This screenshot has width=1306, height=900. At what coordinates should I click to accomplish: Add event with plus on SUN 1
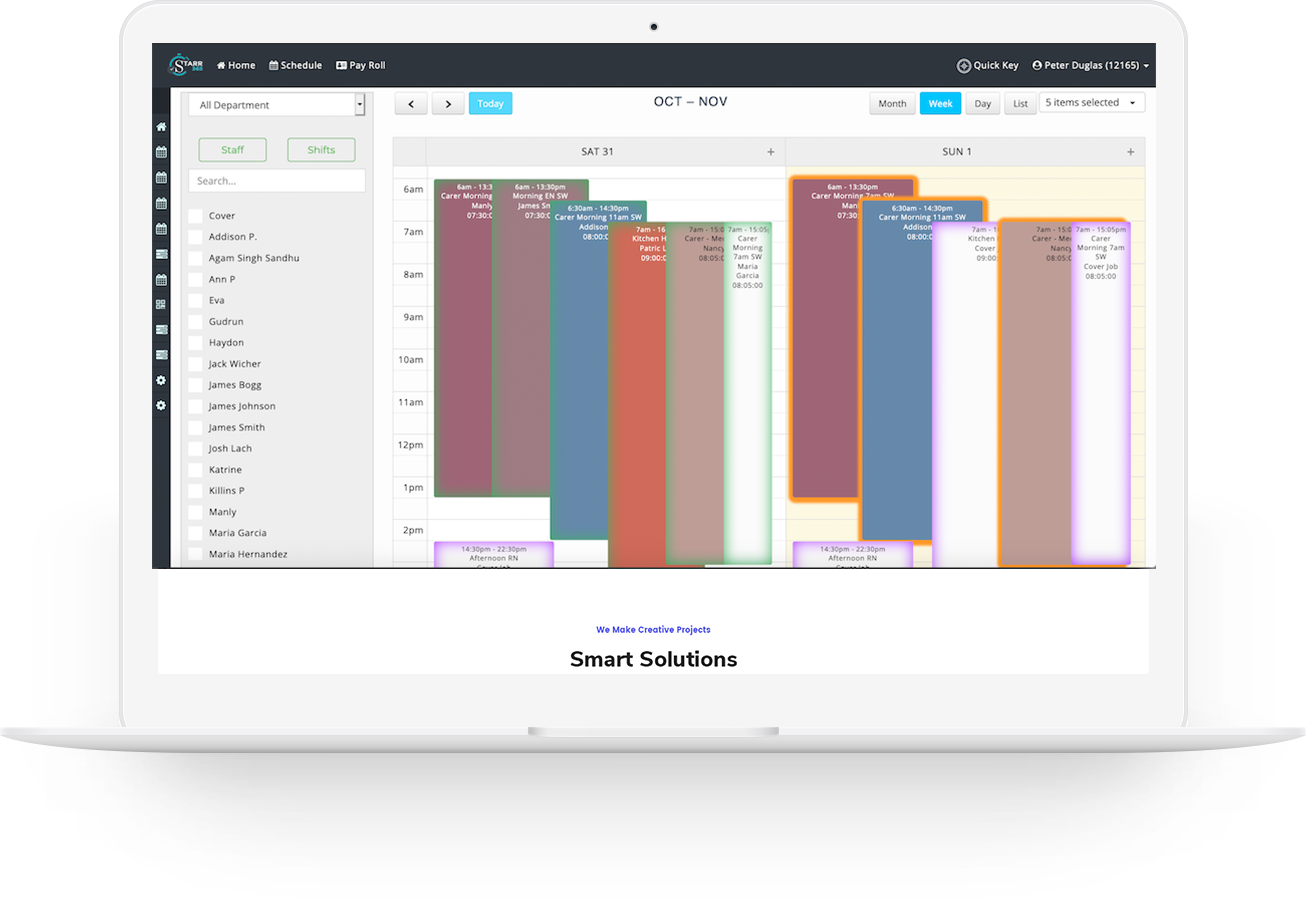pos(1131,152)
